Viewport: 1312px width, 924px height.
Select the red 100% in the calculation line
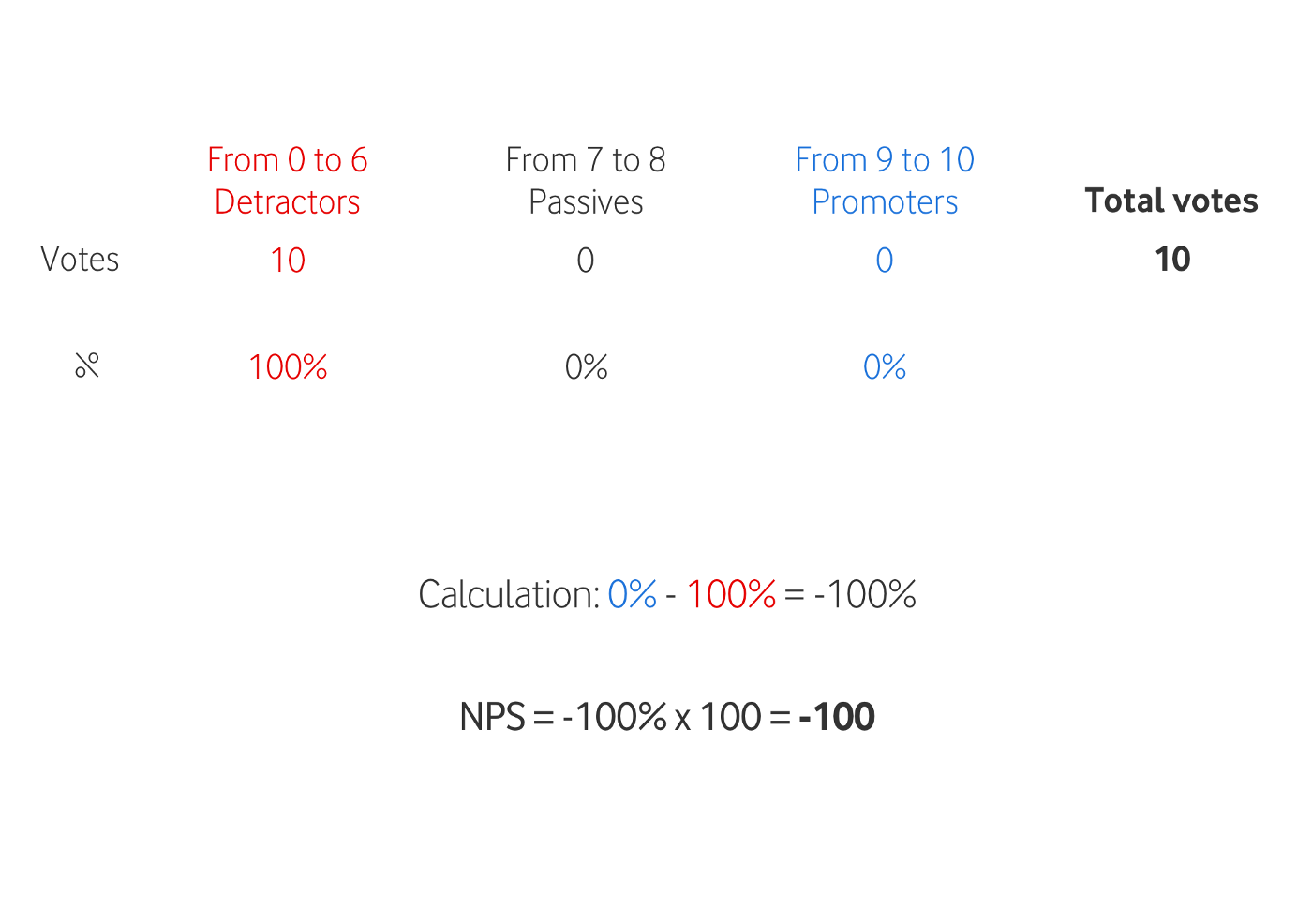click(732, 595)
